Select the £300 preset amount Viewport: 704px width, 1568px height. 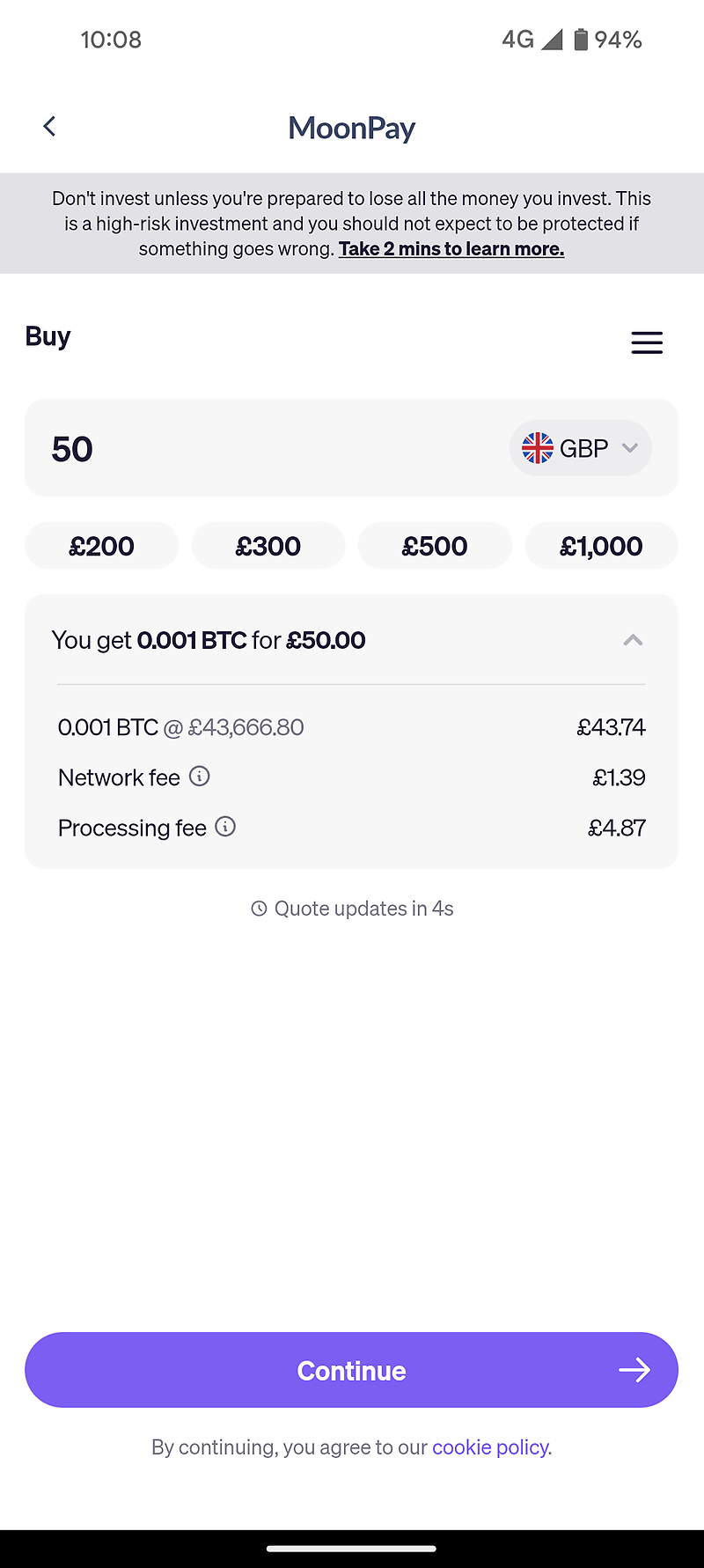[268, 546]
